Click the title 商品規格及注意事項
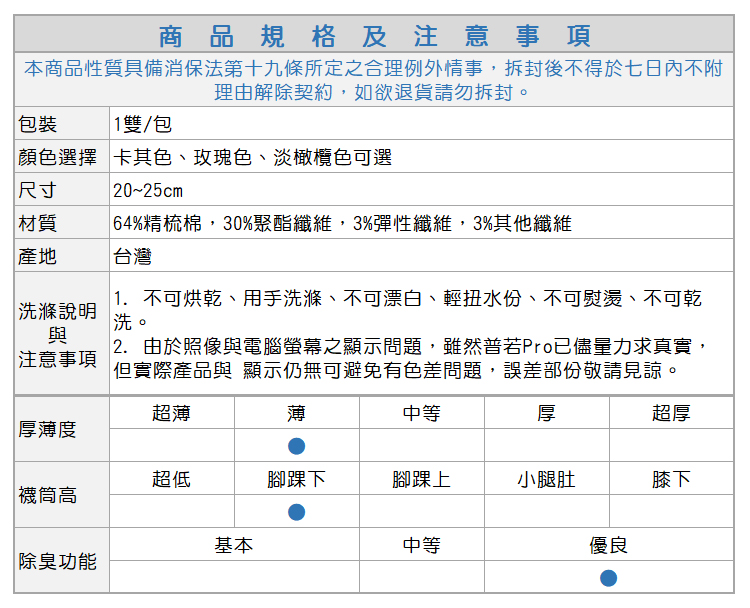This screenshot has height=608, width=750. click(x=375, y=36)
